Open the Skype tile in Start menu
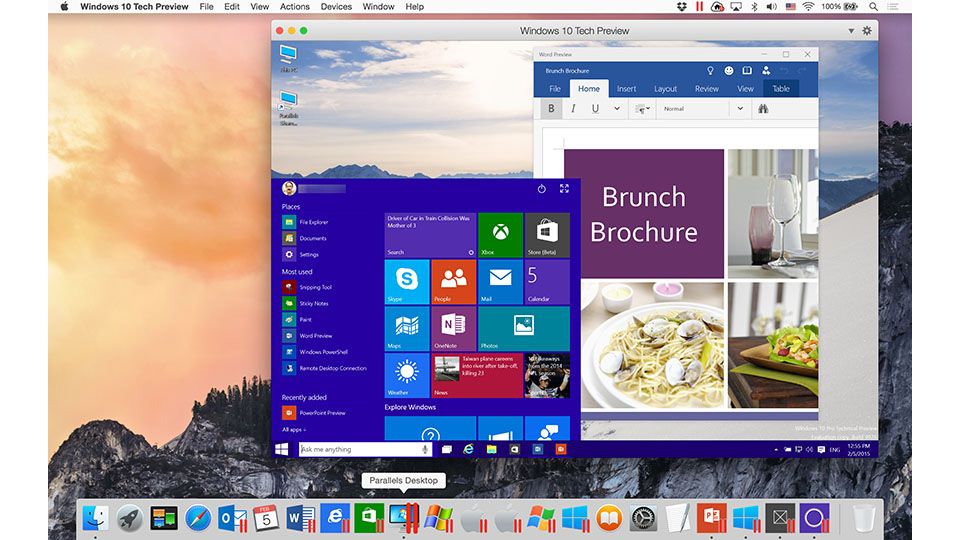960x540 pixels. (407, 281)
